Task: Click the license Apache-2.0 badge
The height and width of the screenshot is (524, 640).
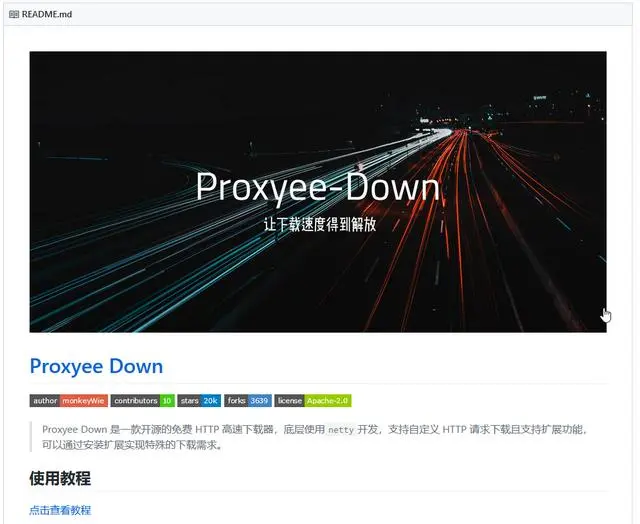Action: point(313,401)
